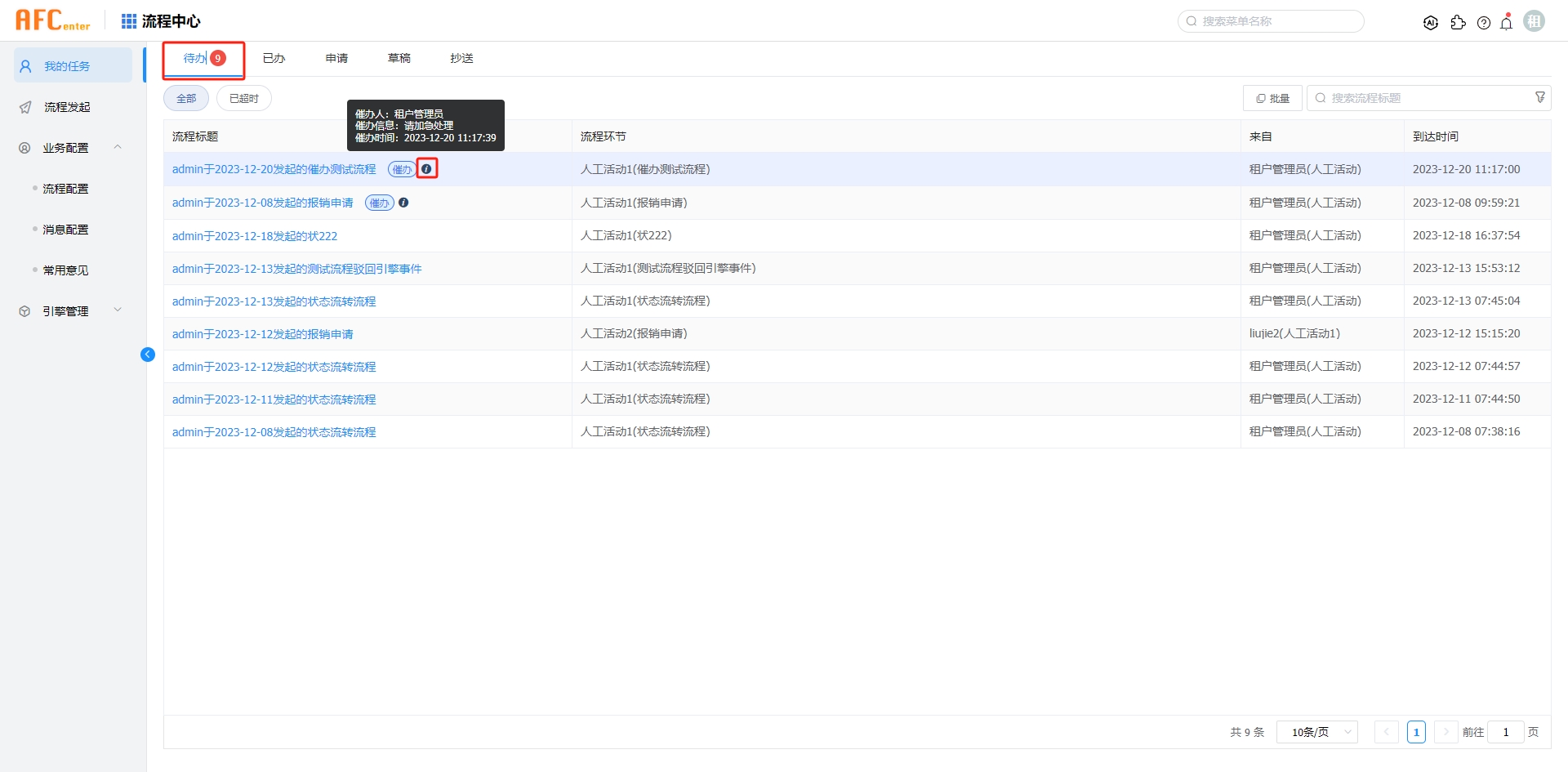The height and width of the screenshot is (772, 1568).
Task: Open 流程发起 in the sidebar
Action: click(67, 107)
